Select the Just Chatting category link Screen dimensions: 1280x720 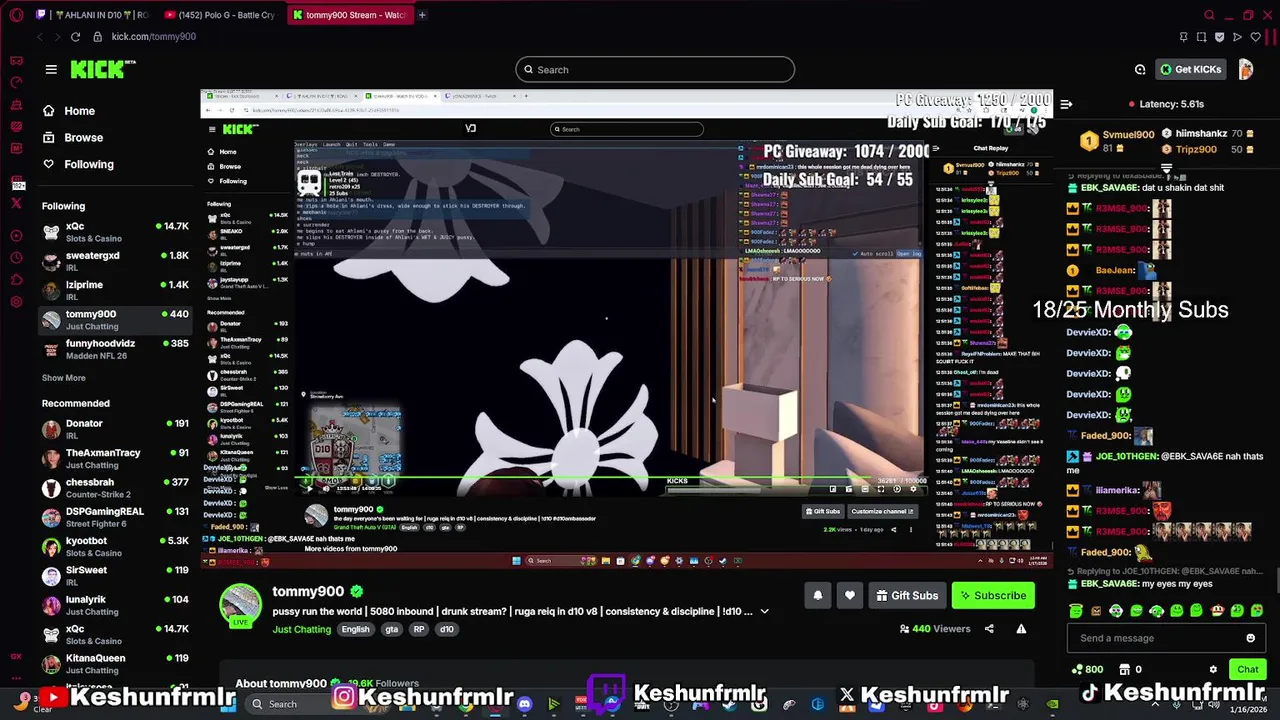click(x=301, y=629)
